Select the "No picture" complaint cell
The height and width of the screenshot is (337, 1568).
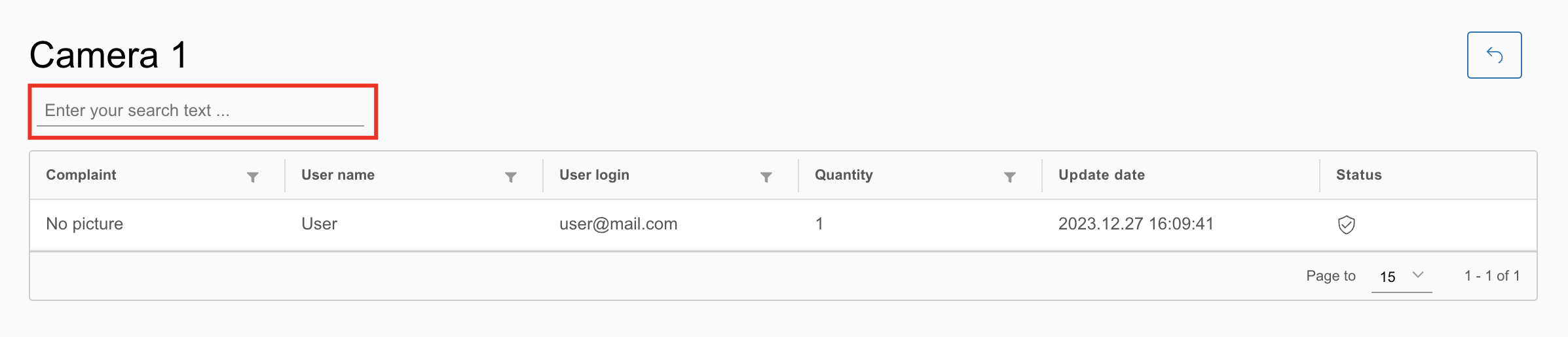84,224
